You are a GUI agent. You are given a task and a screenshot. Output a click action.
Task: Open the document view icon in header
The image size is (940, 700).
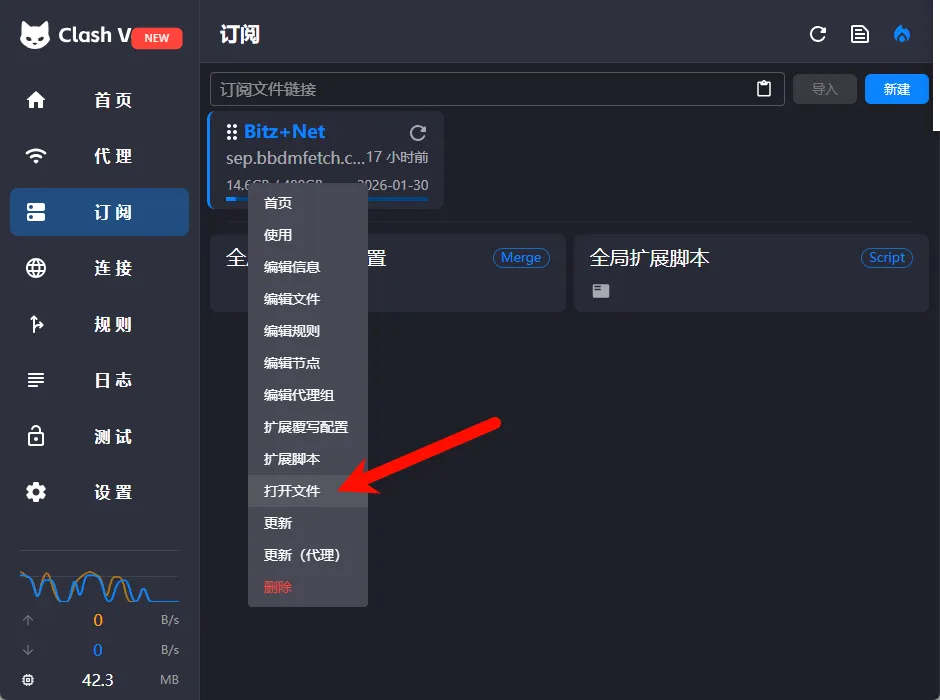pos(860,34)
